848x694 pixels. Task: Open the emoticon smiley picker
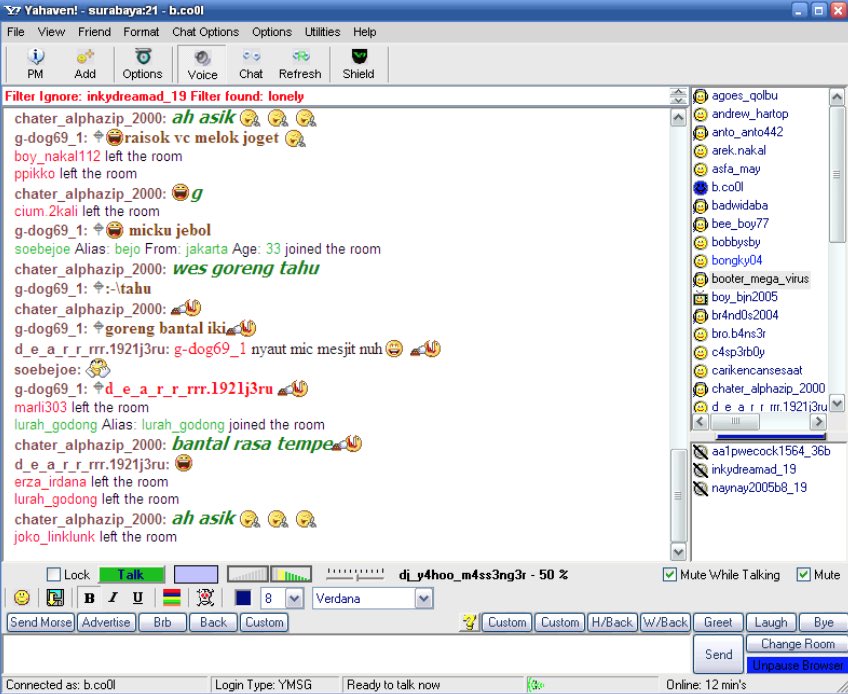point(22,598)
